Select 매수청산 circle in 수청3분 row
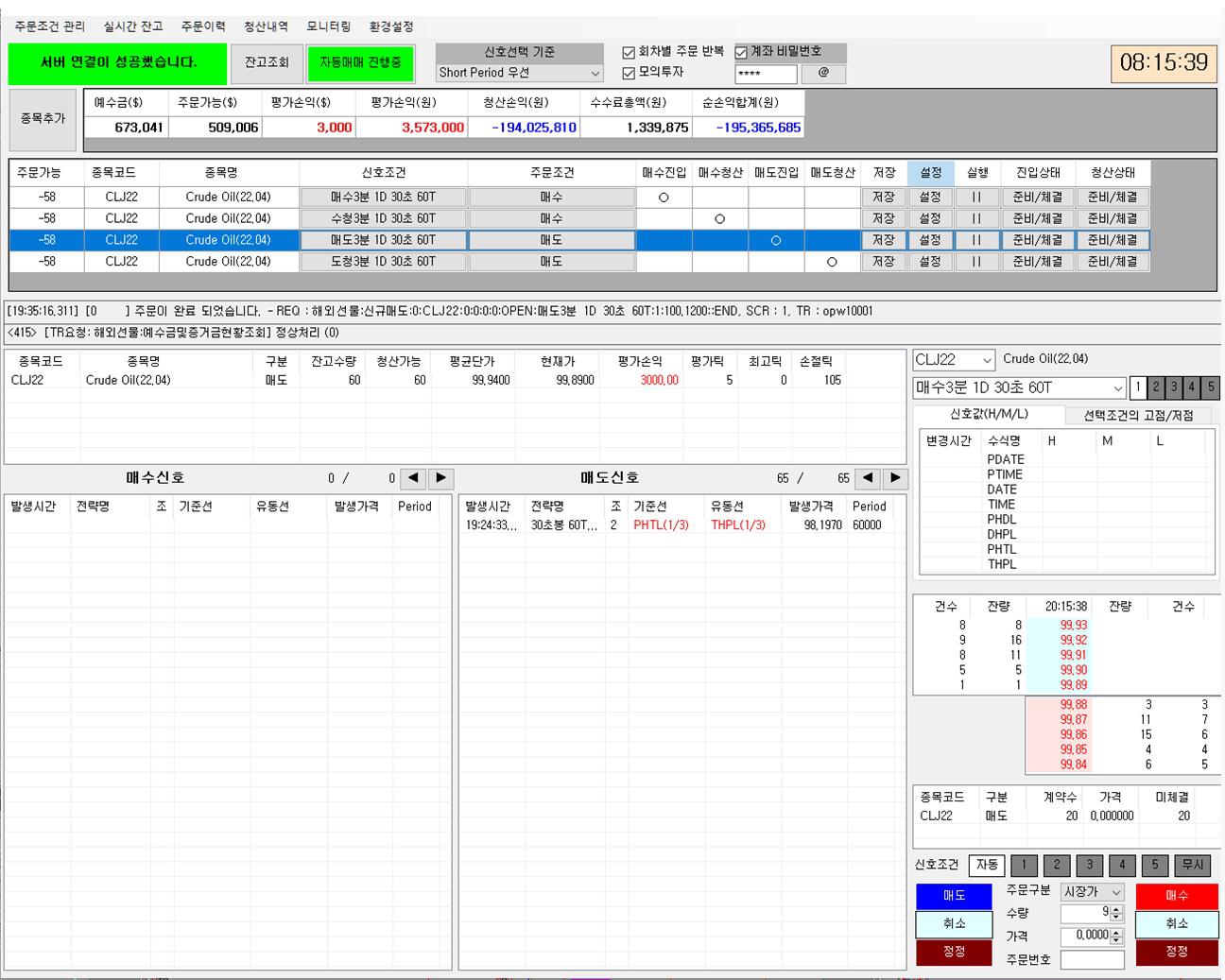The height and width of the screenshot is (980, 1225). pos(720,219)
